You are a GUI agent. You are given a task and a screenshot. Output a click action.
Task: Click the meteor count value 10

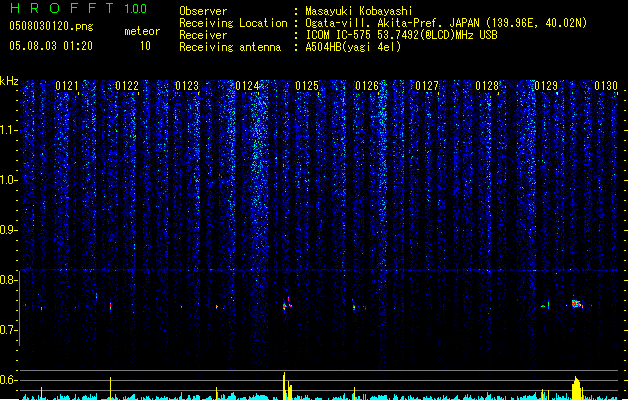point(145,46)
